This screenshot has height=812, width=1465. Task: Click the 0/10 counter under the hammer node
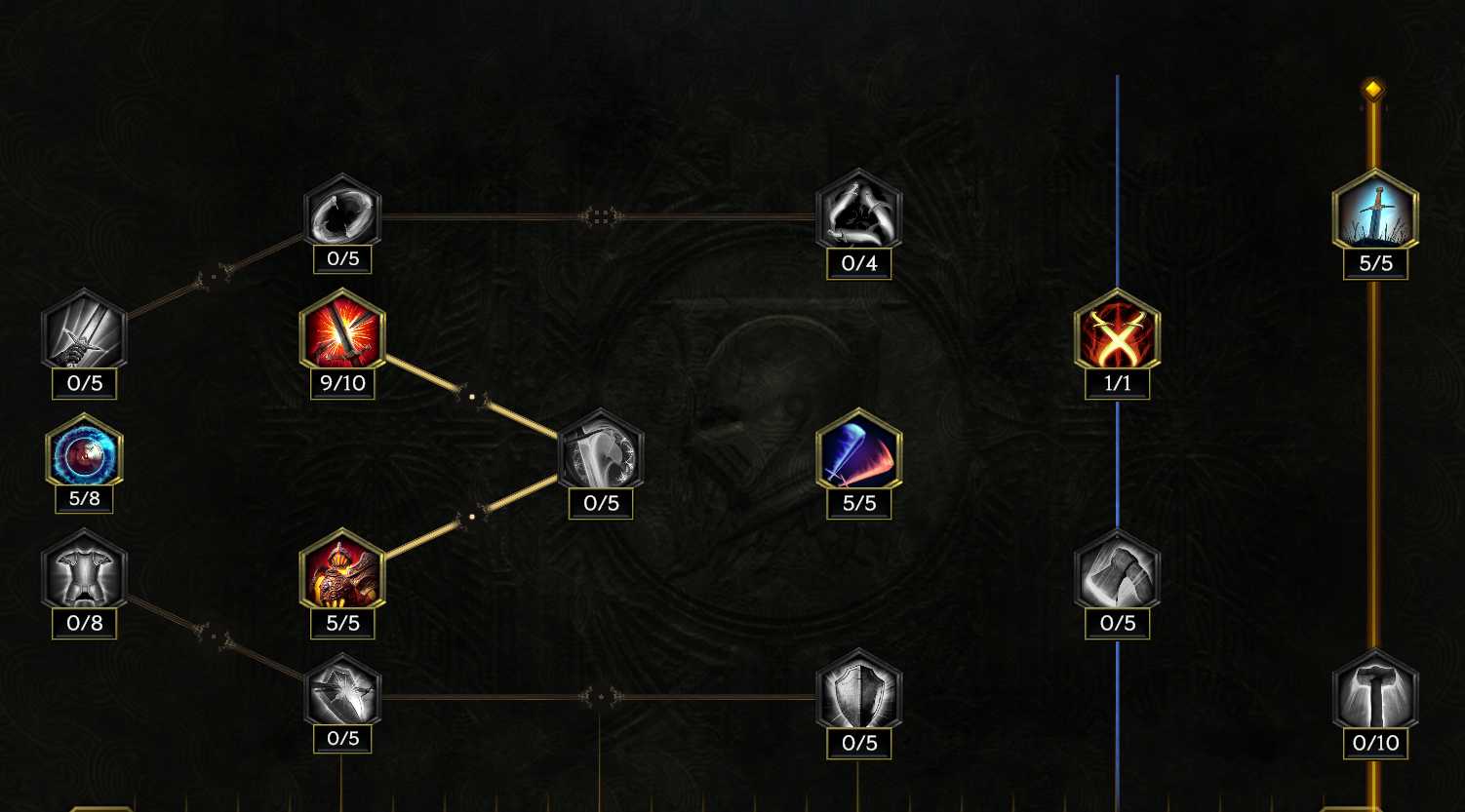[1375, 744]
